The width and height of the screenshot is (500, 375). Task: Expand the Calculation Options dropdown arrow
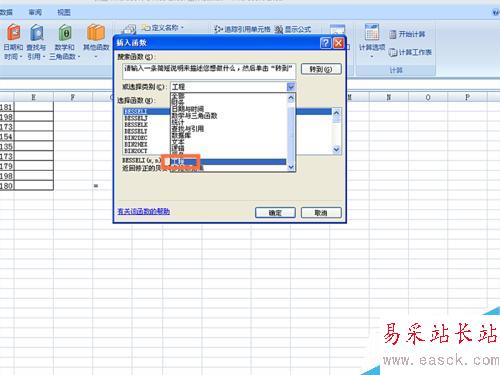372,56
